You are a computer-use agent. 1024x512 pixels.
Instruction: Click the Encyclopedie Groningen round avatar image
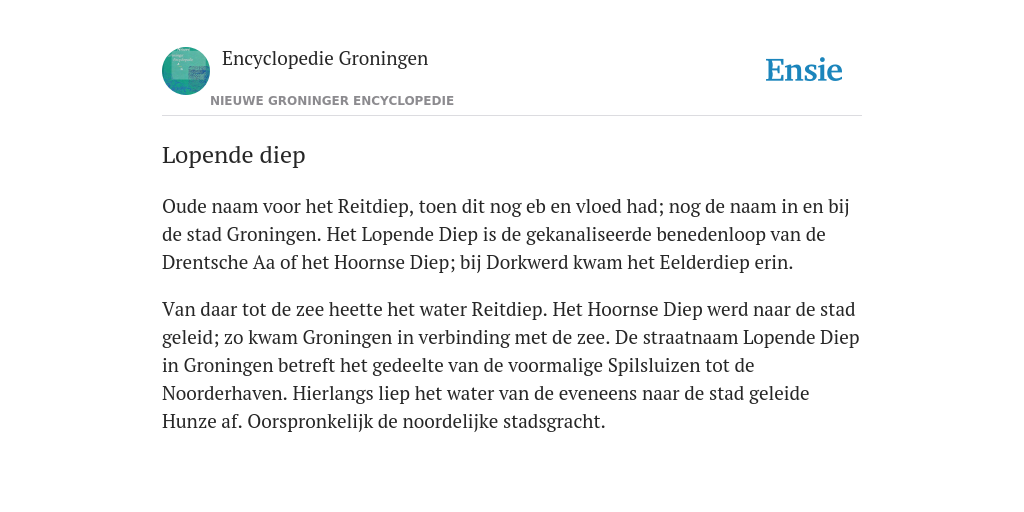point(186,71)
